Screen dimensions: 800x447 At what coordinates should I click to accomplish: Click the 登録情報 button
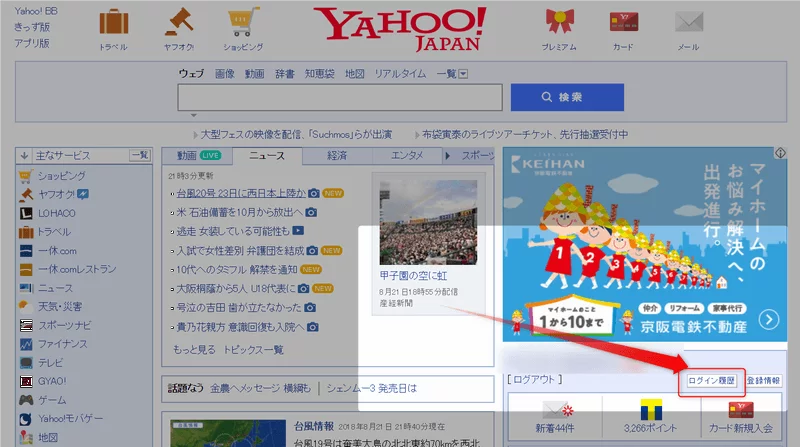pyautogui.click(x=763, y=381)
